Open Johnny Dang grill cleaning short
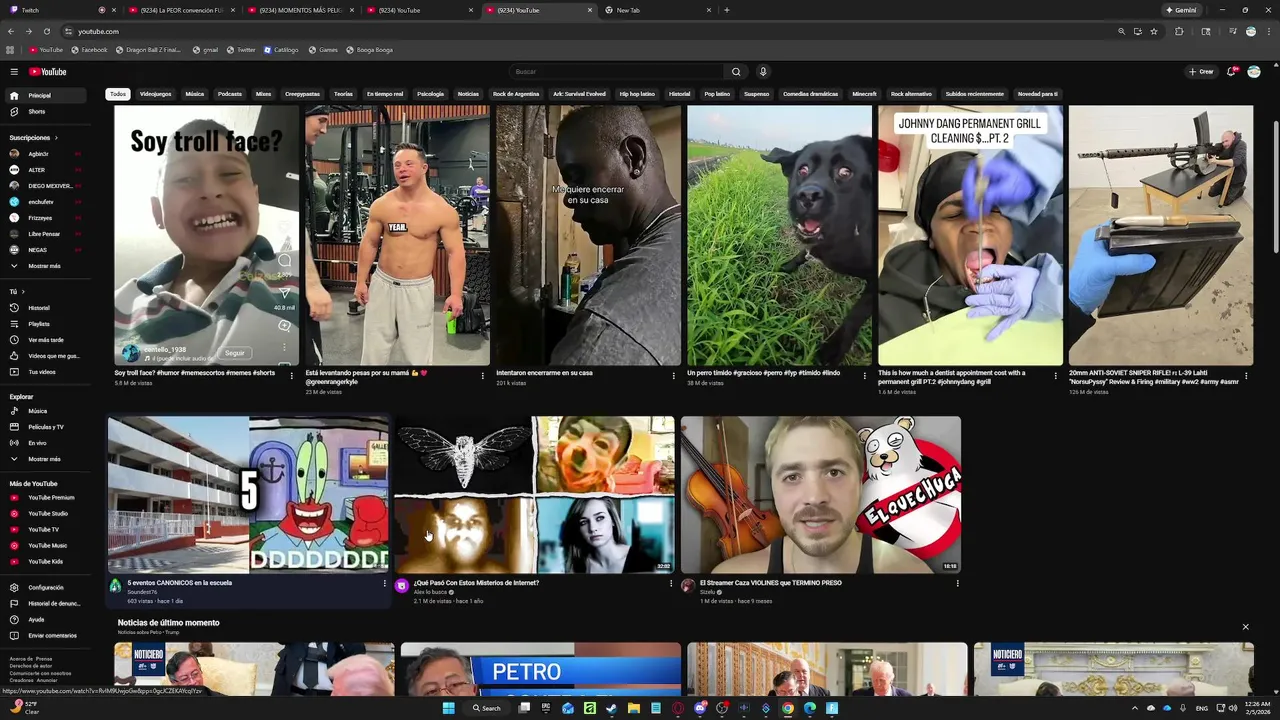 [x=970, y=236]
